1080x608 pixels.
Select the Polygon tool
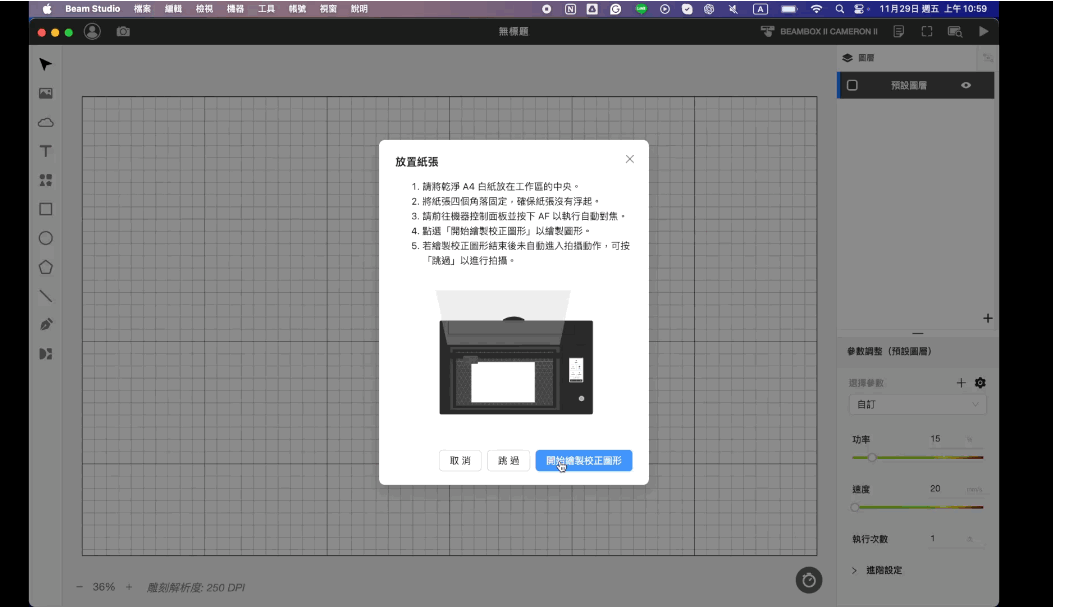[45, 267]
